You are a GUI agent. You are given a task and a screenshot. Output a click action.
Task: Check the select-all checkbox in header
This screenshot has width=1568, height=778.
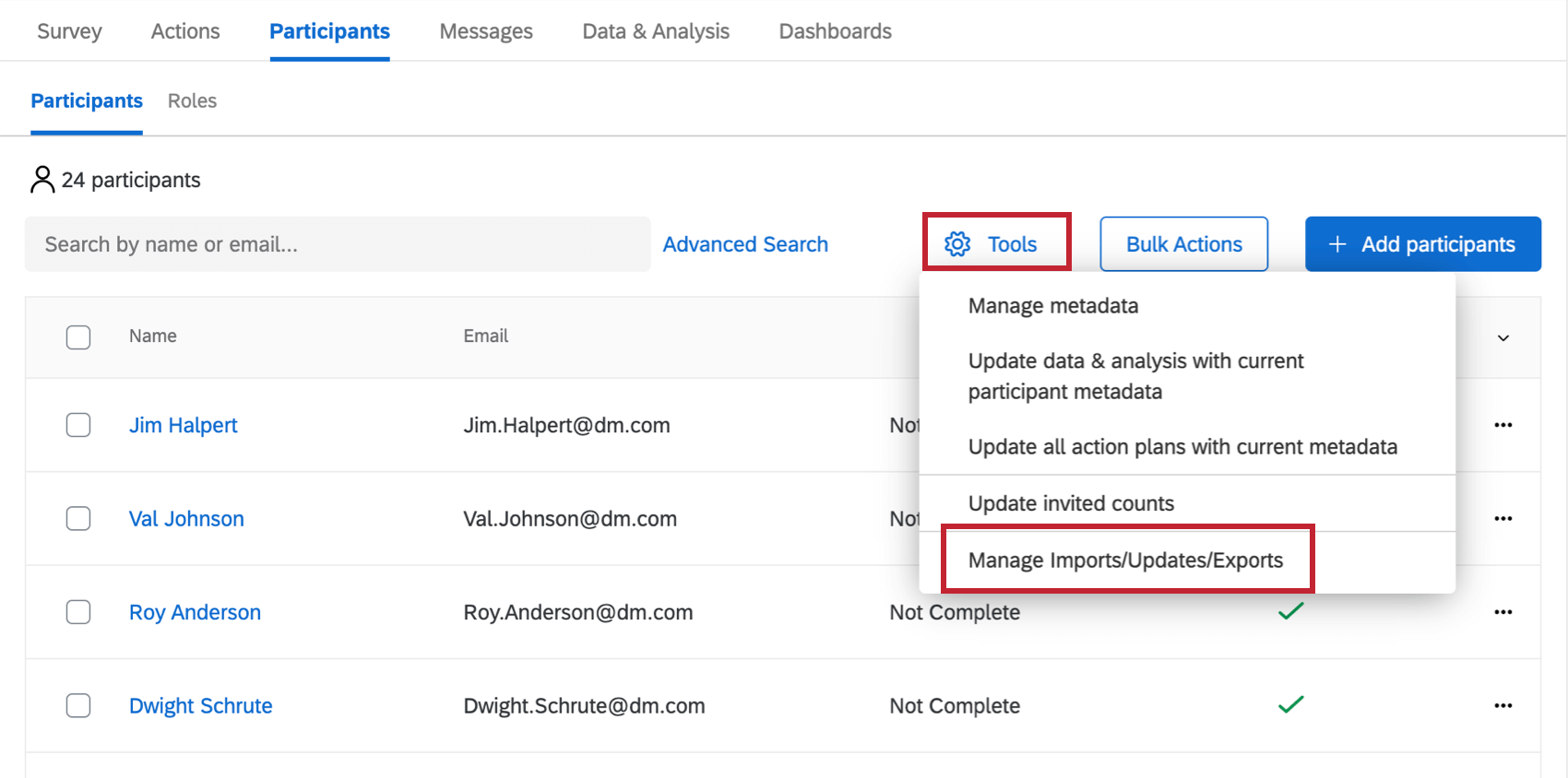78,337
